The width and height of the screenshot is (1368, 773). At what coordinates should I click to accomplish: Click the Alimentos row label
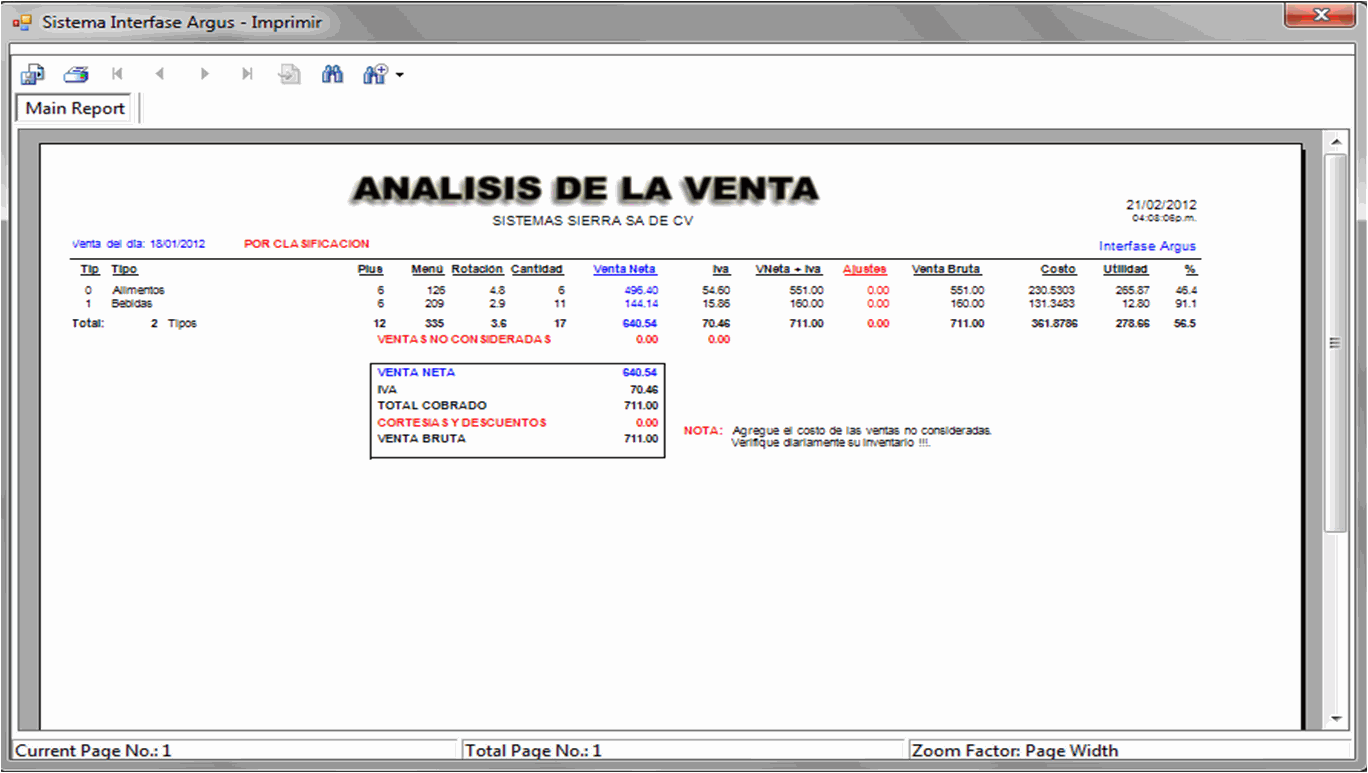click(x=138, y=290)
